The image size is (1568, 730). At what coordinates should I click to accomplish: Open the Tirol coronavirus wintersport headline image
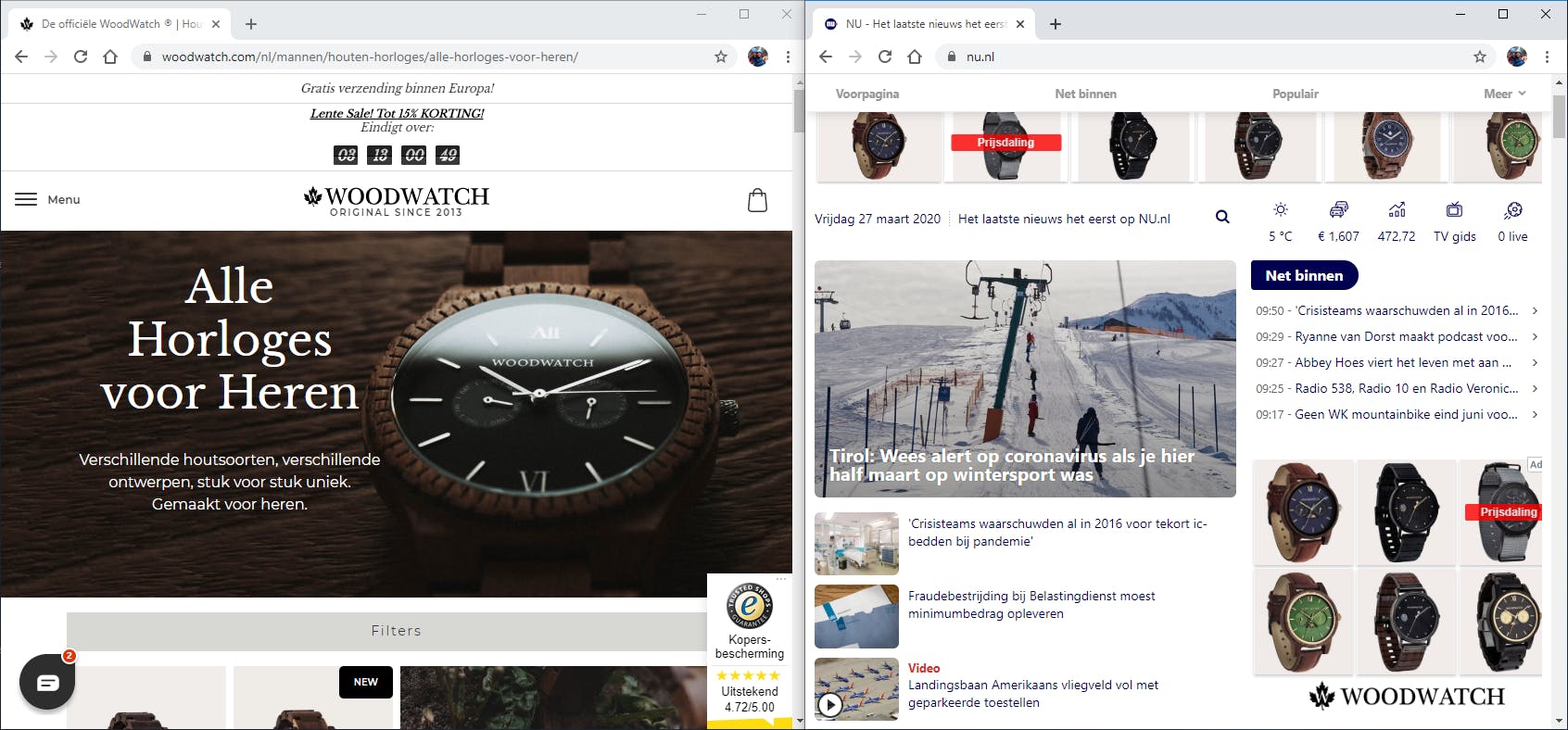click(1025, 379)
